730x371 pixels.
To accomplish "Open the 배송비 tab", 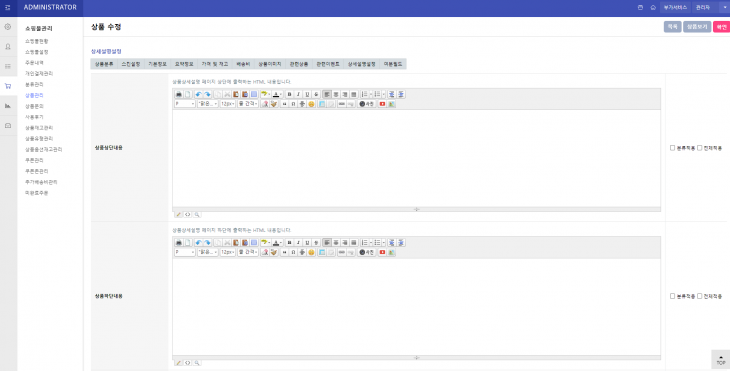I will [x=243, y=64].
